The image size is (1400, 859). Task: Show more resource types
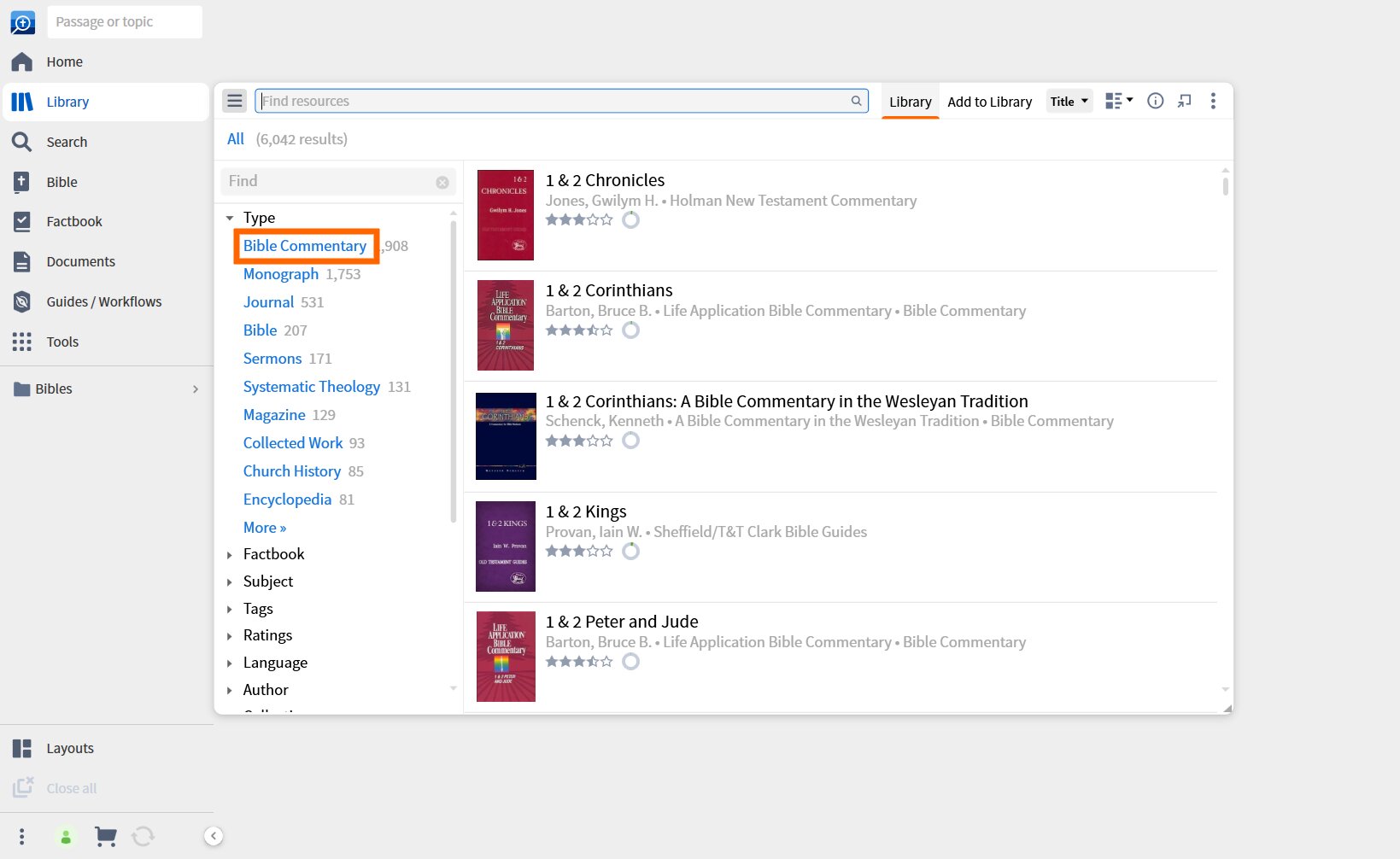[265, 528]
